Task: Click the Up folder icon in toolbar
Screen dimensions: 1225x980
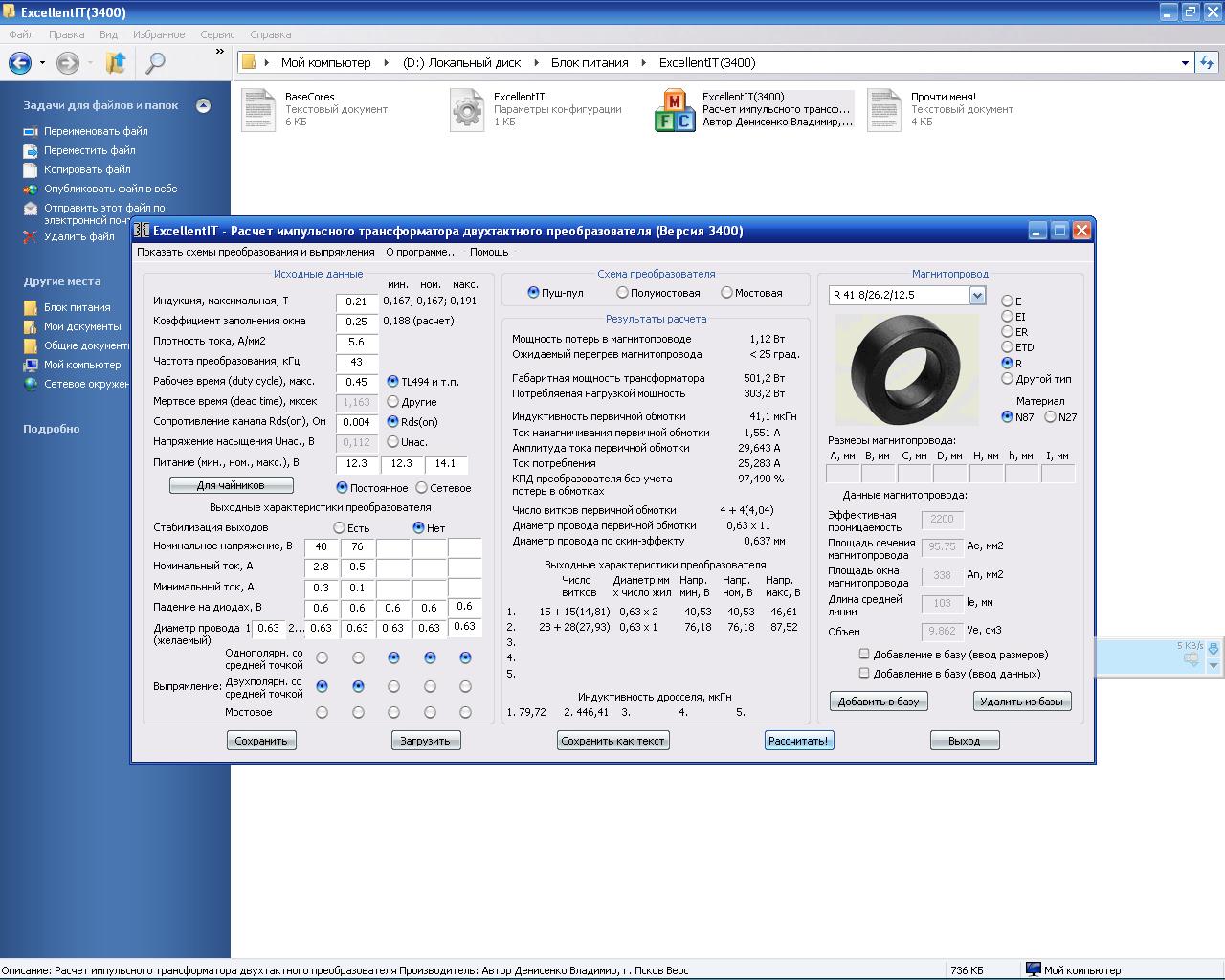Action: tap(116, 63)
